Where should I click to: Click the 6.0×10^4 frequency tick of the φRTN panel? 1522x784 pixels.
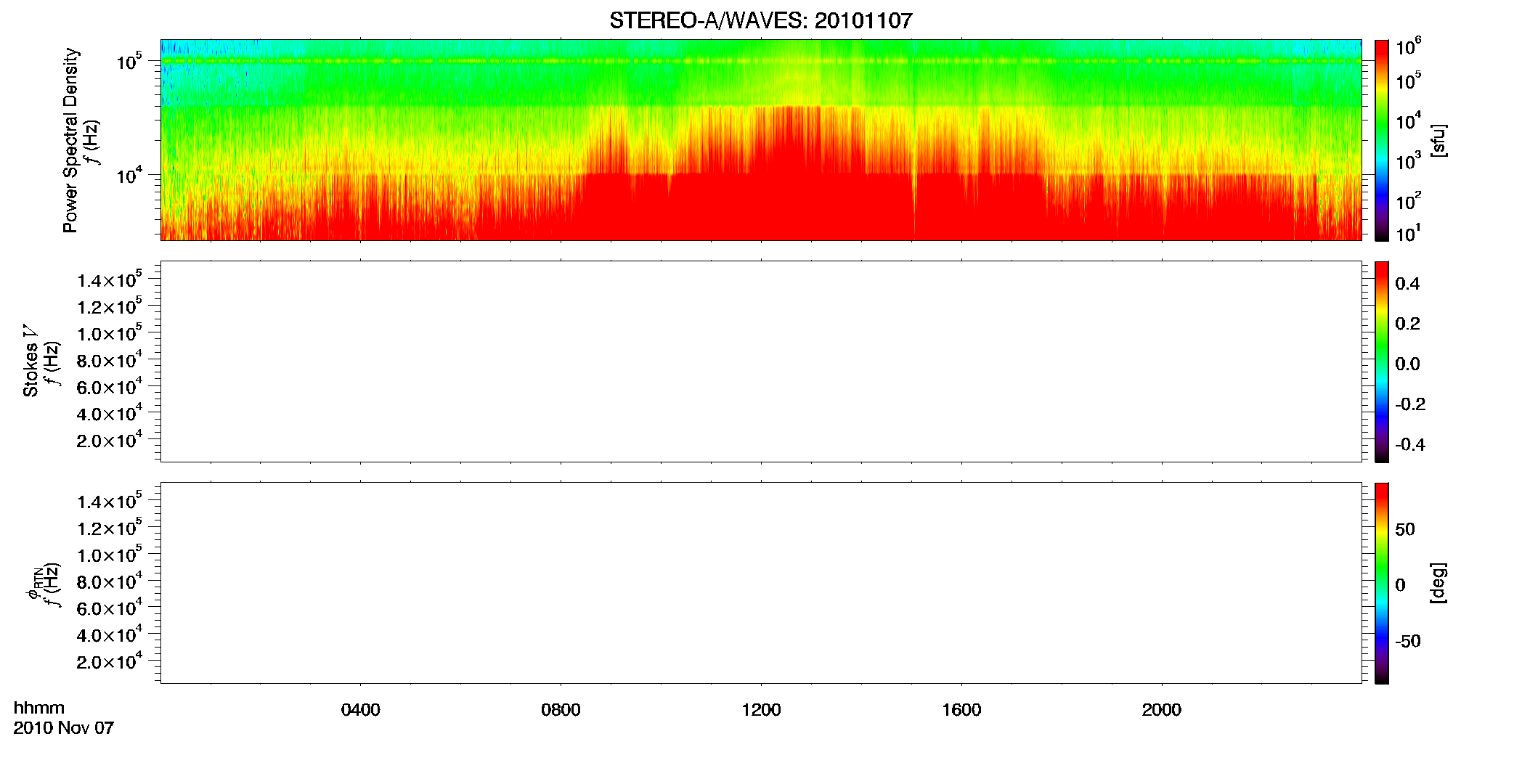110,608
